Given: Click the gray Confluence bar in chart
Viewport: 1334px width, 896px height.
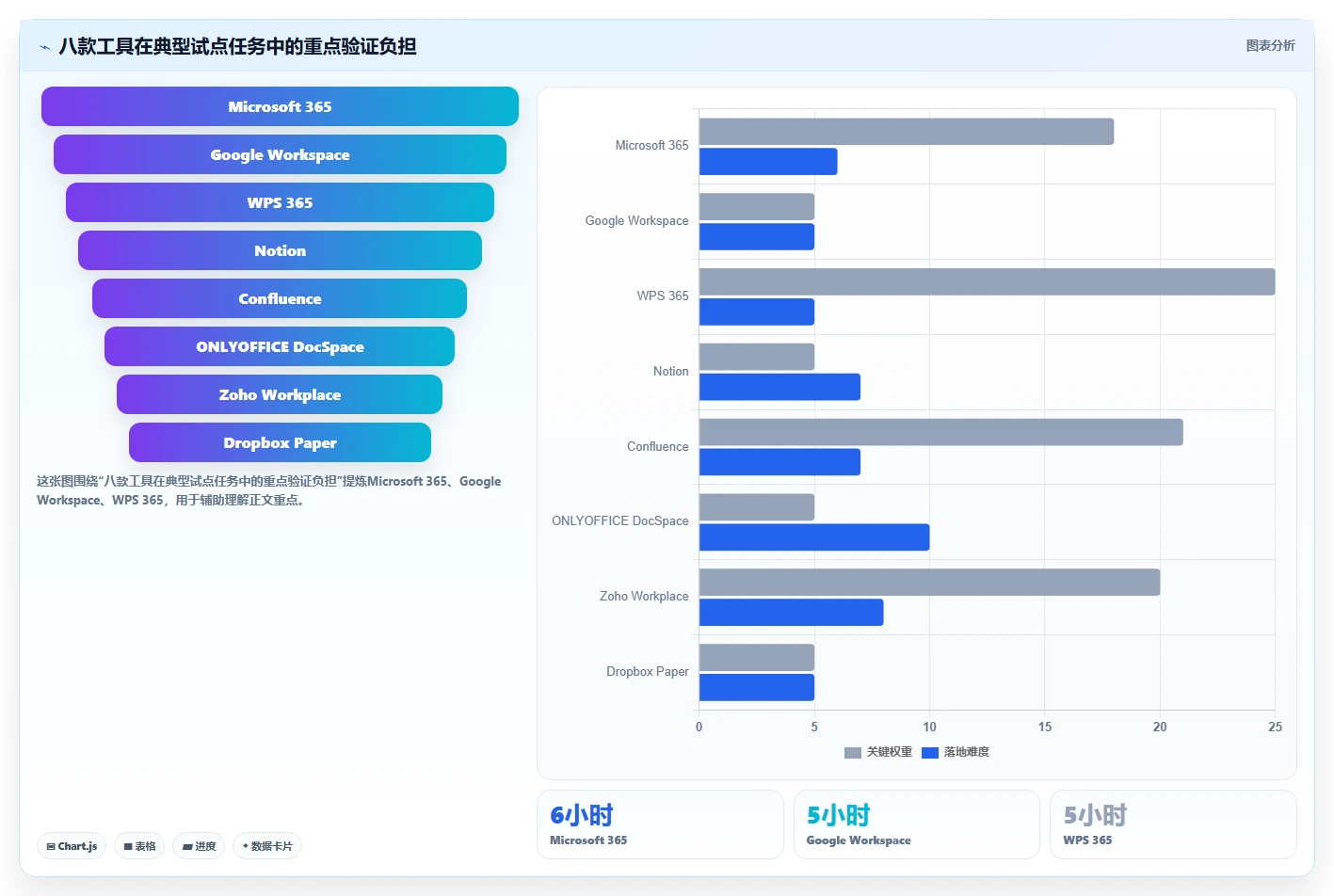Looking at the screenshot, I should click(x=940, y=432).
